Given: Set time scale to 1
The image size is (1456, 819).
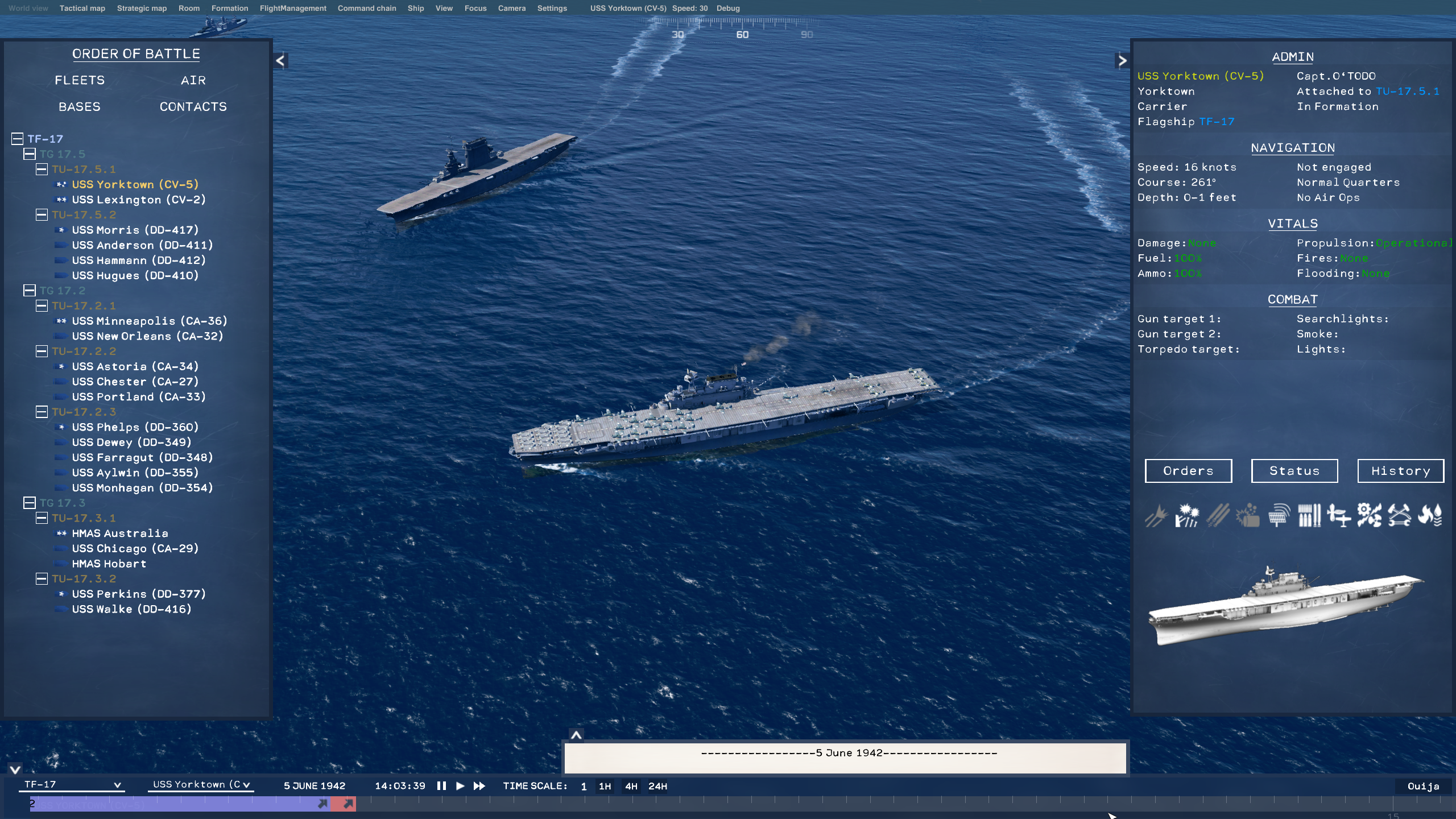Looking at the screenshot, I should [584, 786].
